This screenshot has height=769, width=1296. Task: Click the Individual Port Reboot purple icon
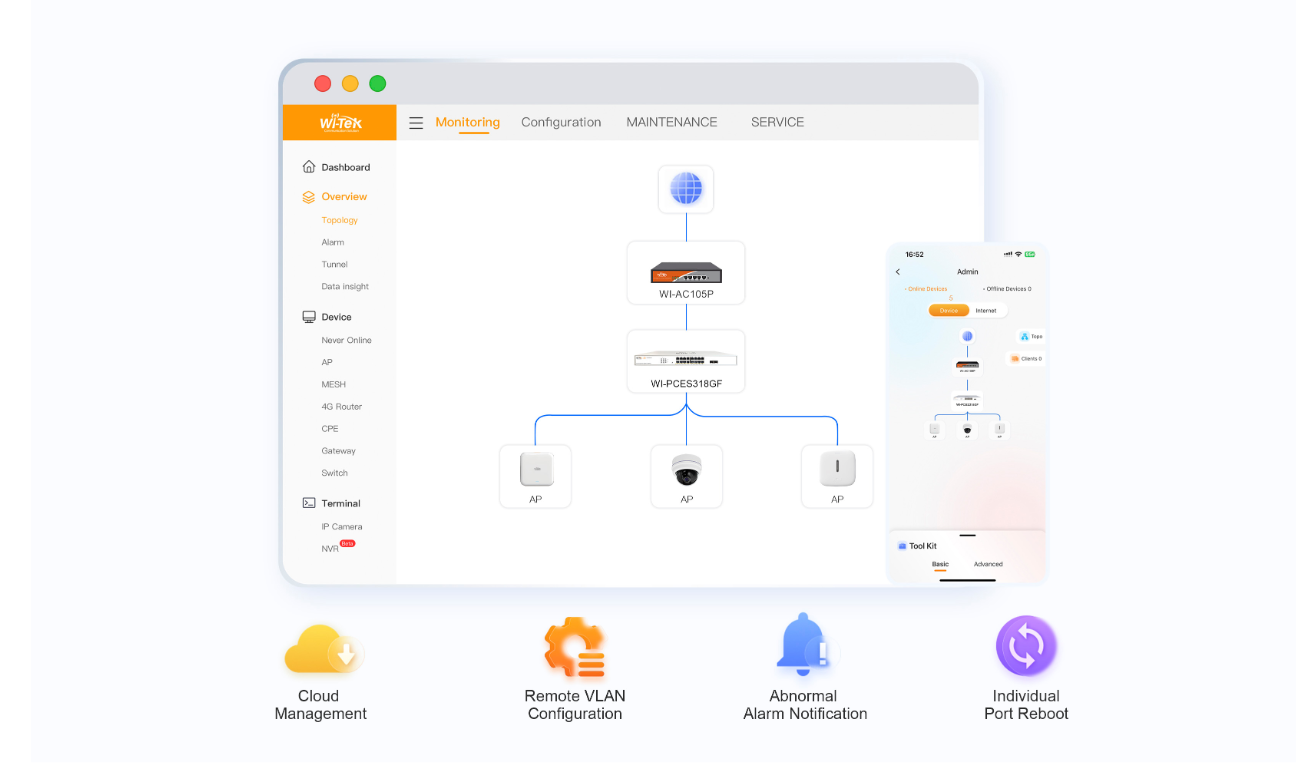[x=1026, y=646]
